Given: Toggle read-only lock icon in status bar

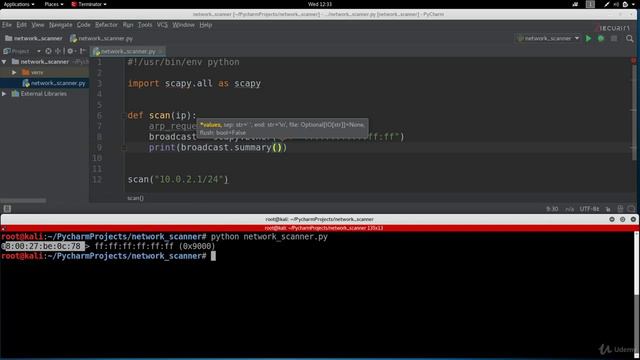Looking at the screenshot, I should tap(608, 209).
